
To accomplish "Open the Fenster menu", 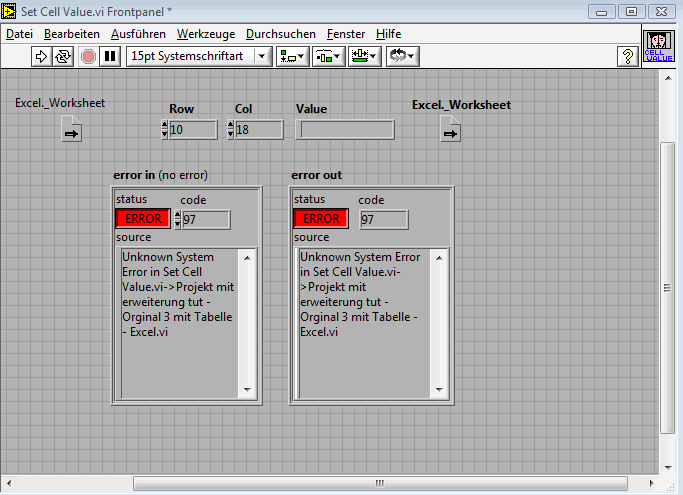I will pos(346,34).
